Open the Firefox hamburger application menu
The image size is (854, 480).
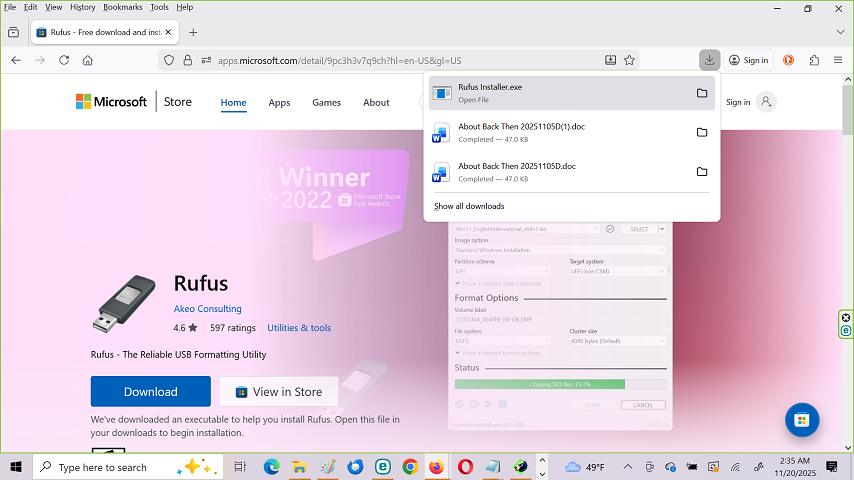tap(838, 60)
